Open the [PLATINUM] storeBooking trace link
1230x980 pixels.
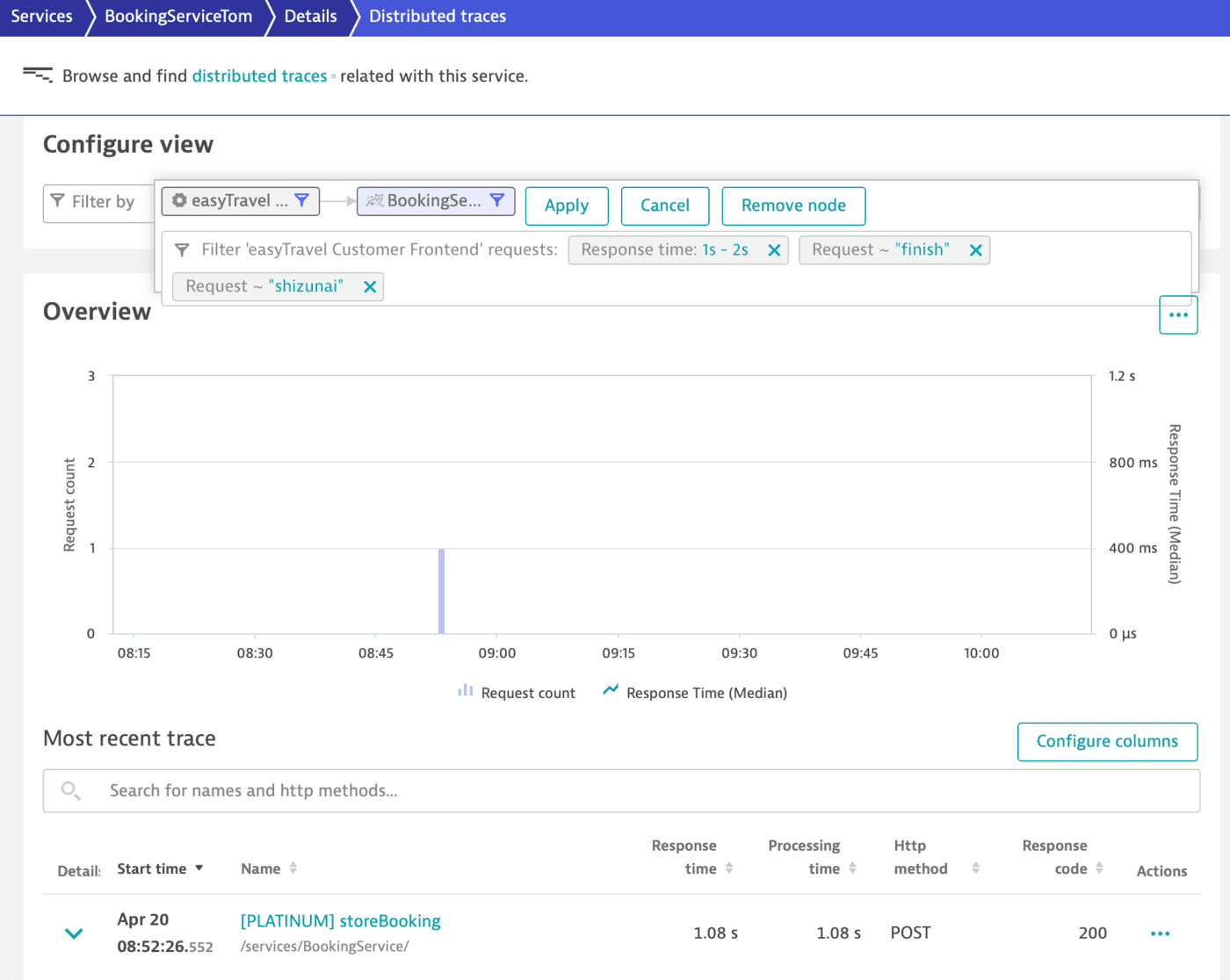[340, 921]
